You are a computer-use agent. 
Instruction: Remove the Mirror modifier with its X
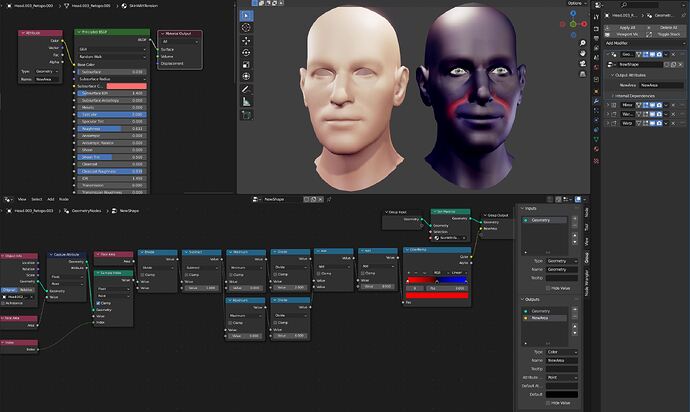coord(673,105)
